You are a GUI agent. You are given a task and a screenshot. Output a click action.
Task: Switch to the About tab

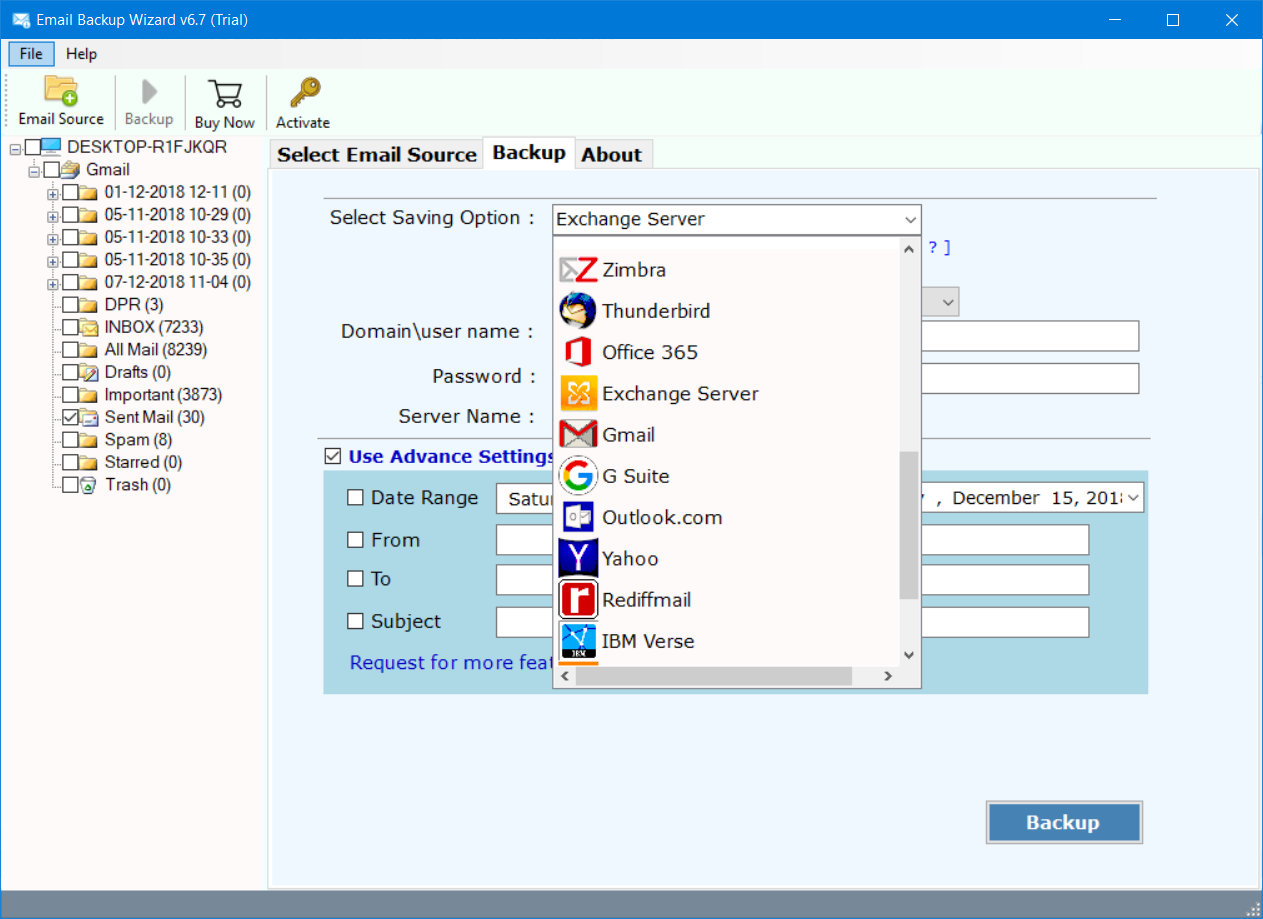coord(611,154)
